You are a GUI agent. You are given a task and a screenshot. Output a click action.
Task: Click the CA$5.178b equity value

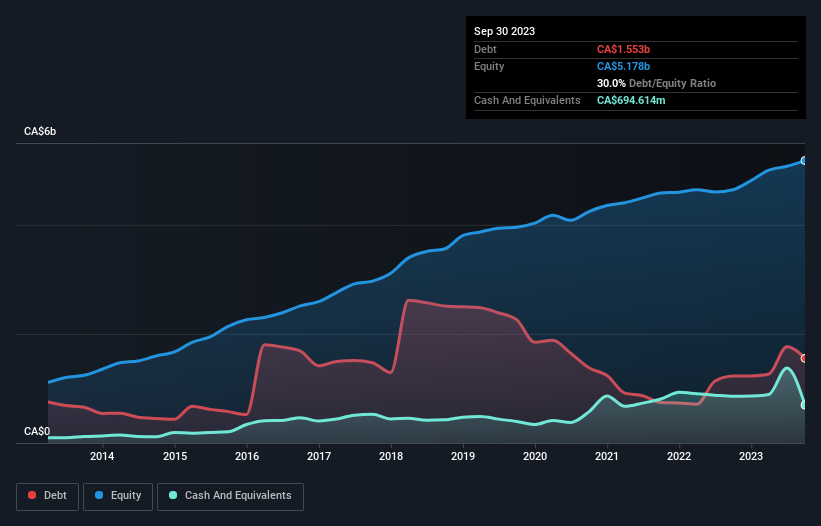[623, 66]
